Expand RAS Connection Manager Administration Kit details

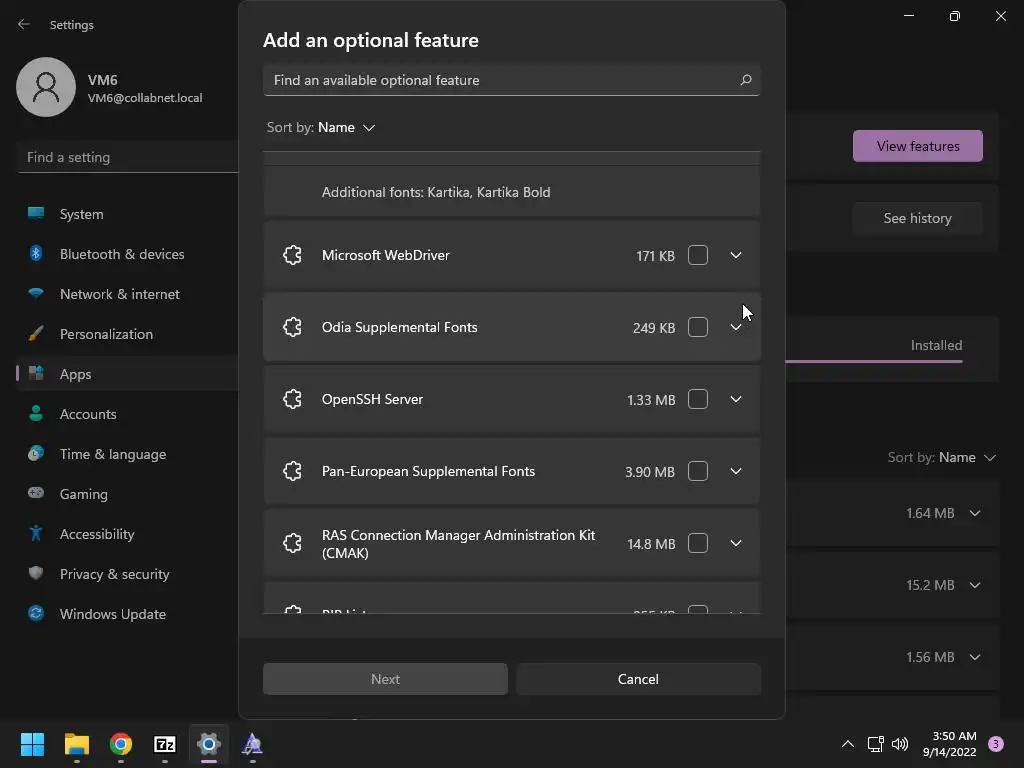coord(736,543)
